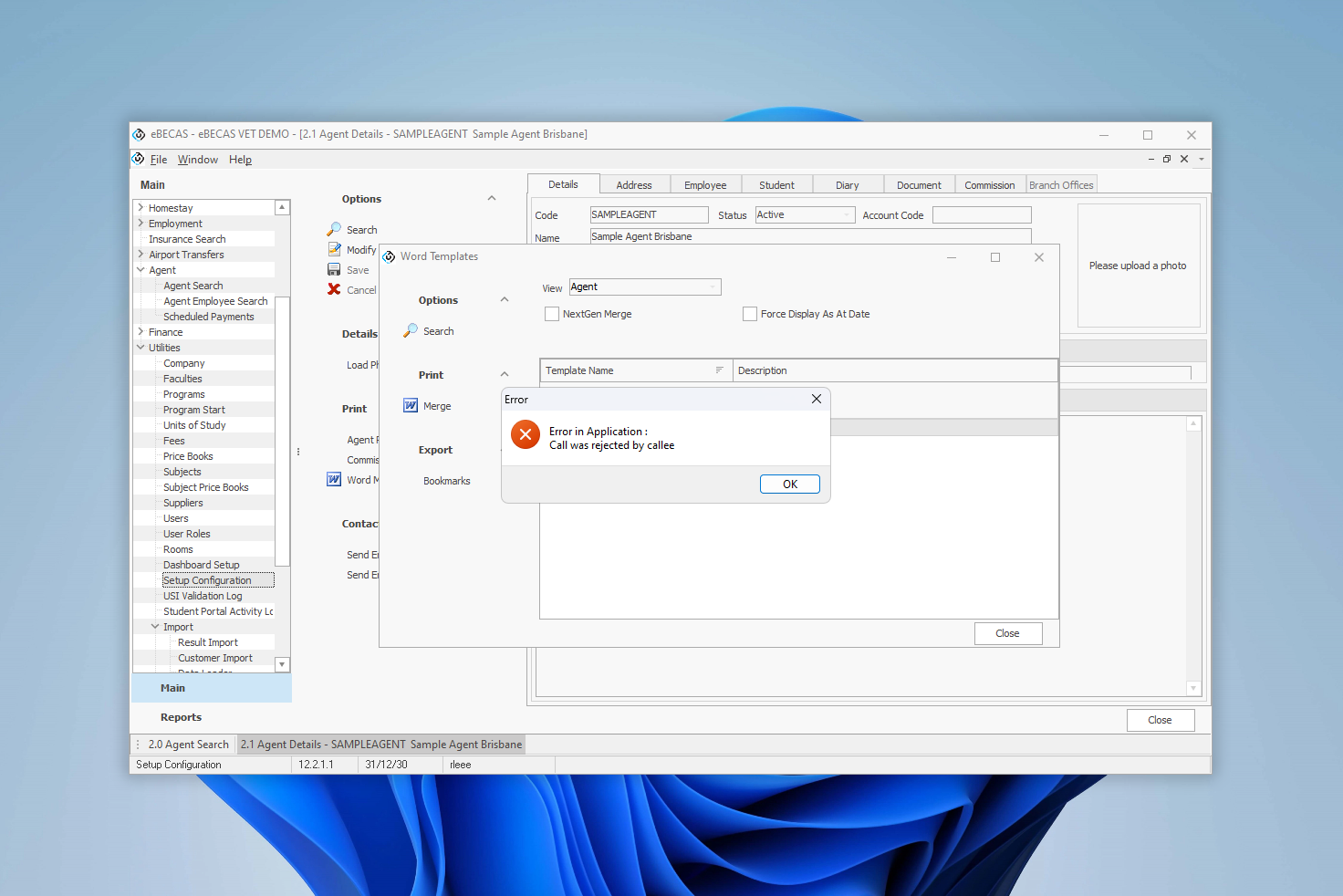Click the Search magnifier in Word Templates dialog
Screen dimensions: 1343x896
click(x=411, y=331)
